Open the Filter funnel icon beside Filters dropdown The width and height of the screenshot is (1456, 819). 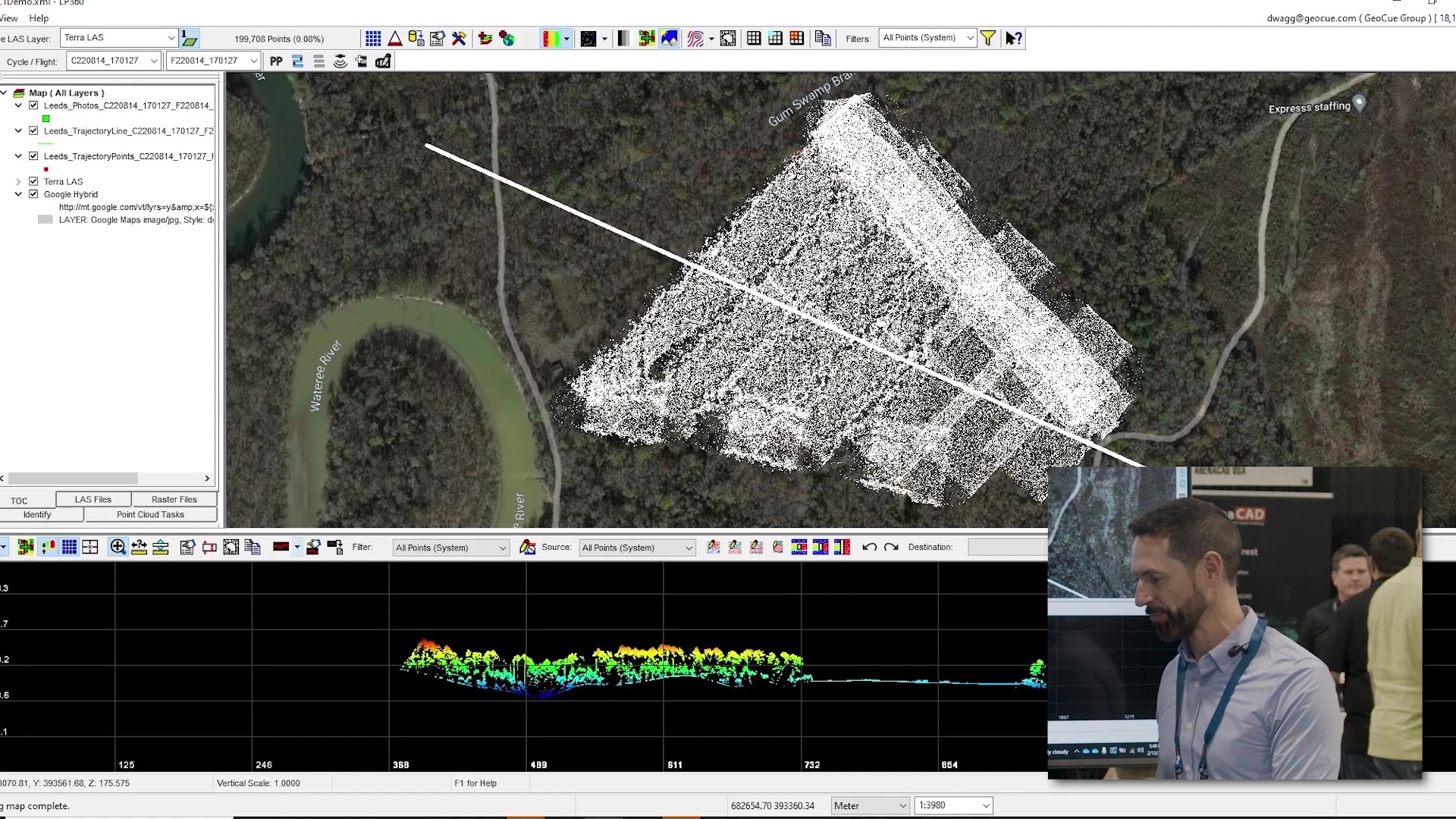click(x=987, y=38)
